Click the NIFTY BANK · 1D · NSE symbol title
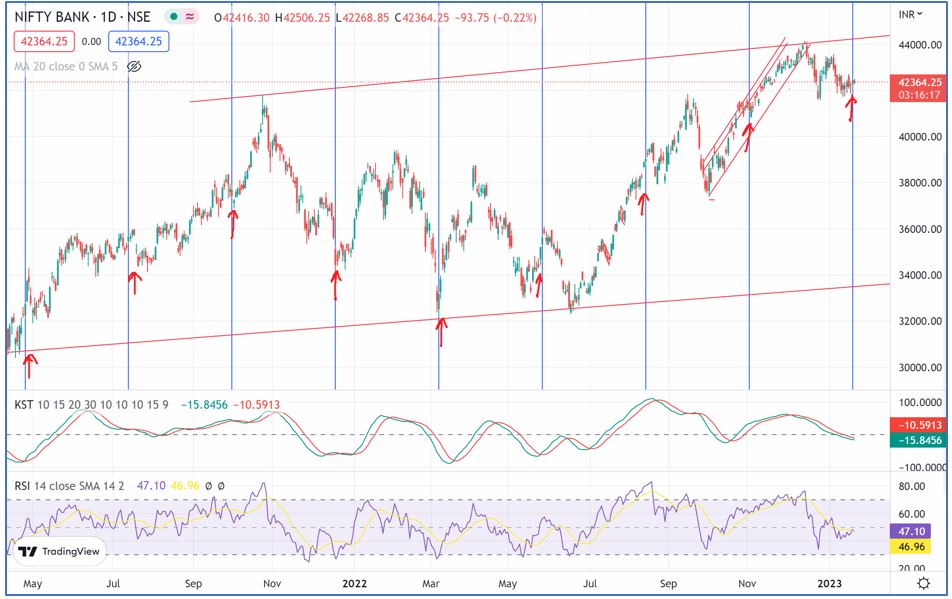Viewport: 952px width, 599px height. 83,17
